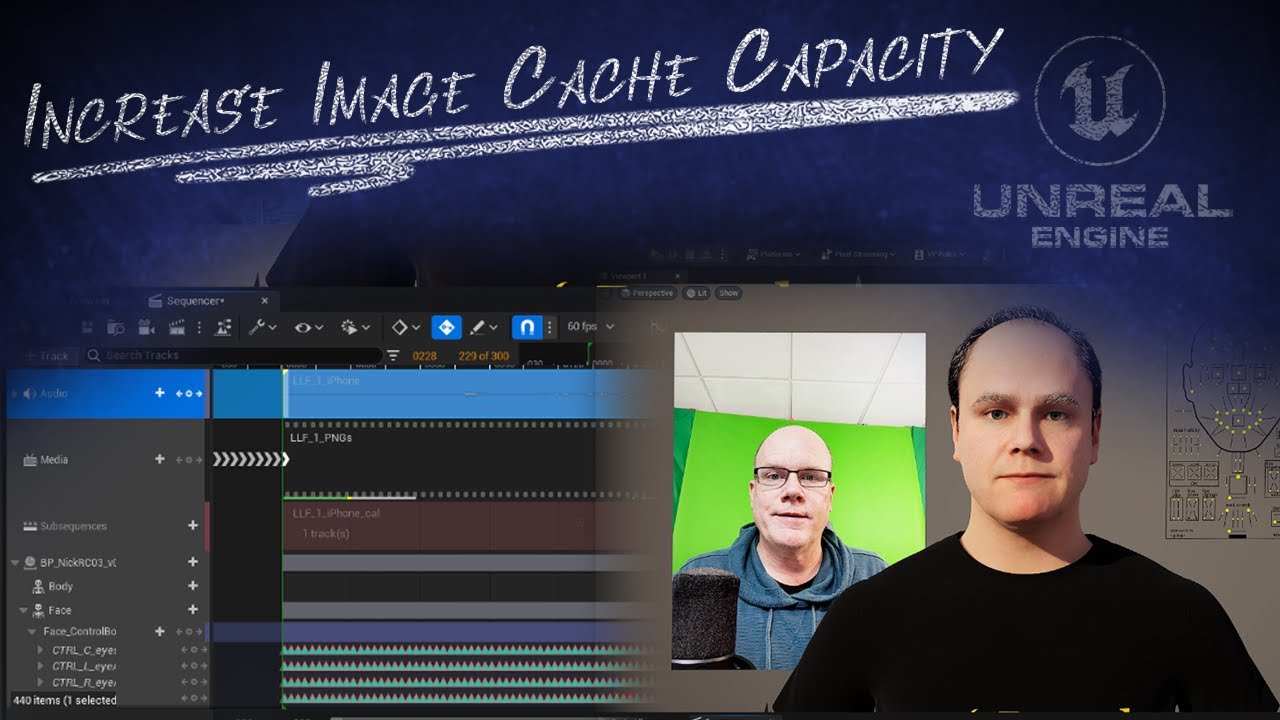Viewport: 1280px width, 720px height.
Task: Open the three-dot options beside clapperboard
Action: (x=199, y=327)
